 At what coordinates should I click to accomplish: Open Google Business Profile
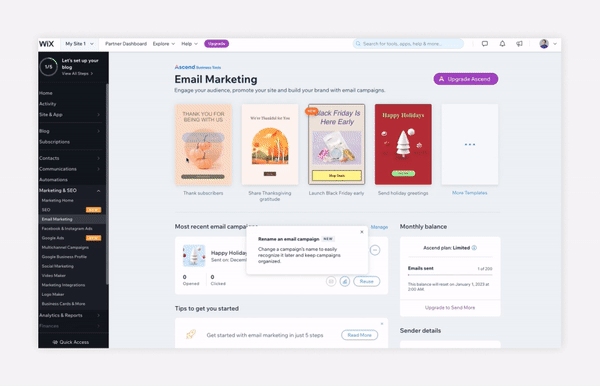[64, 257]
